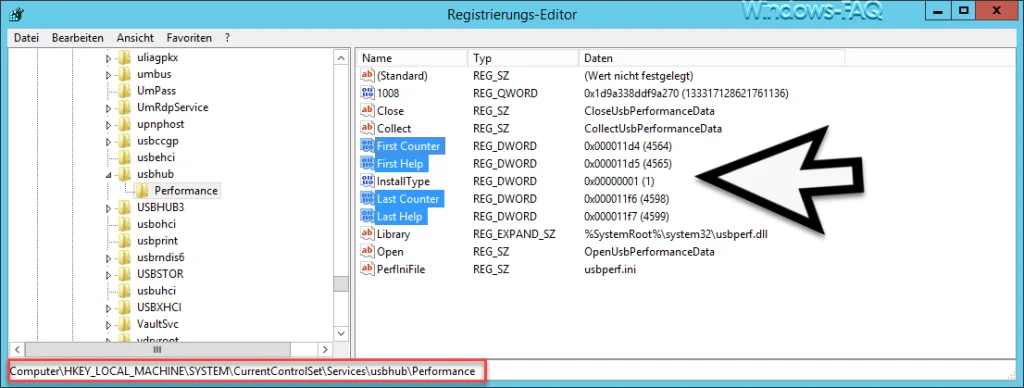1024x388 pixels.
Task: Expand the VaultSvc key
Action: [109, 324]
